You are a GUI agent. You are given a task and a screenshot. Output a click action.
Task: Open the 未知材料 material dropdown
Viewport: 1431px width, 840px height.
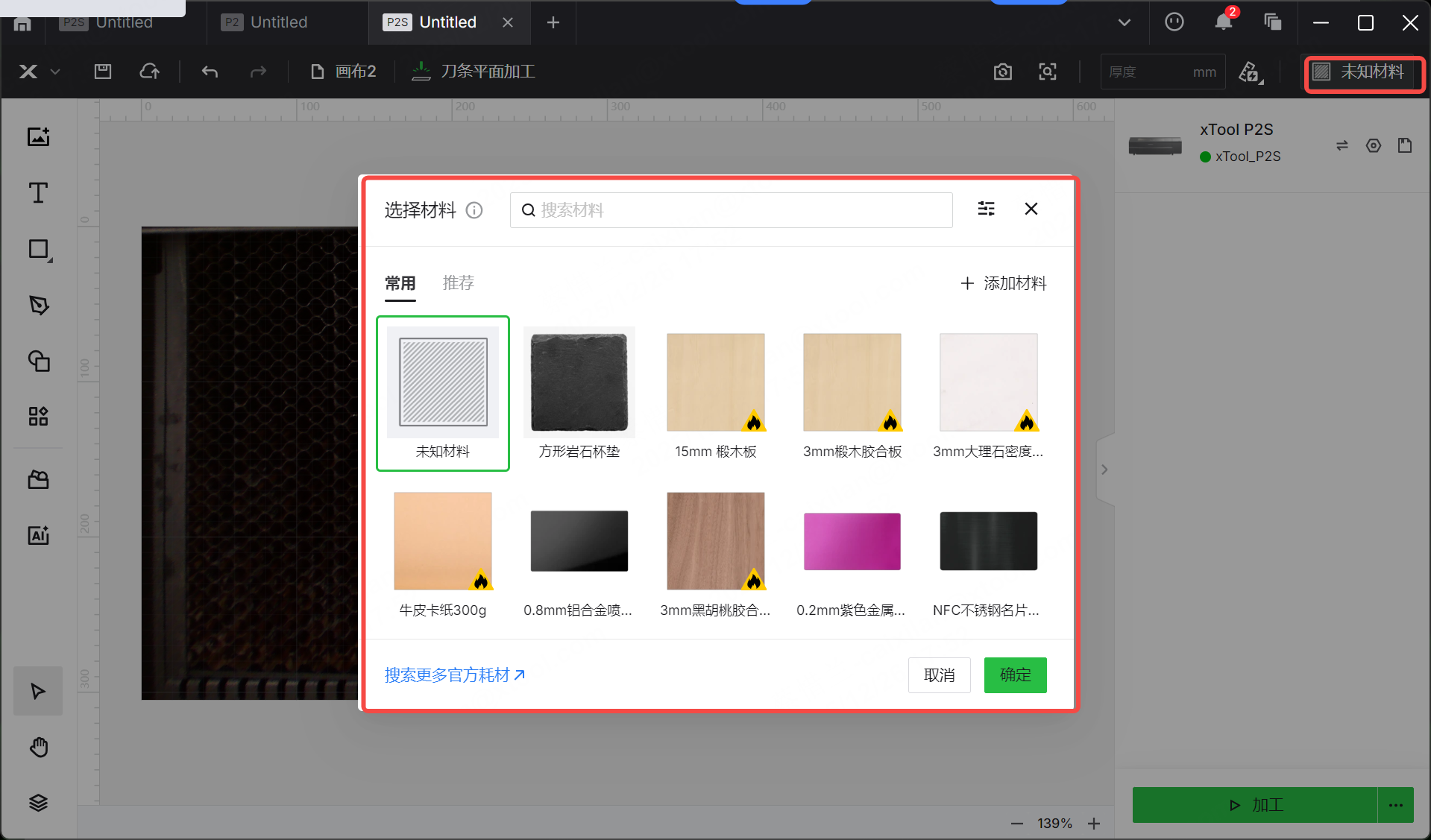pos(1363,72)
